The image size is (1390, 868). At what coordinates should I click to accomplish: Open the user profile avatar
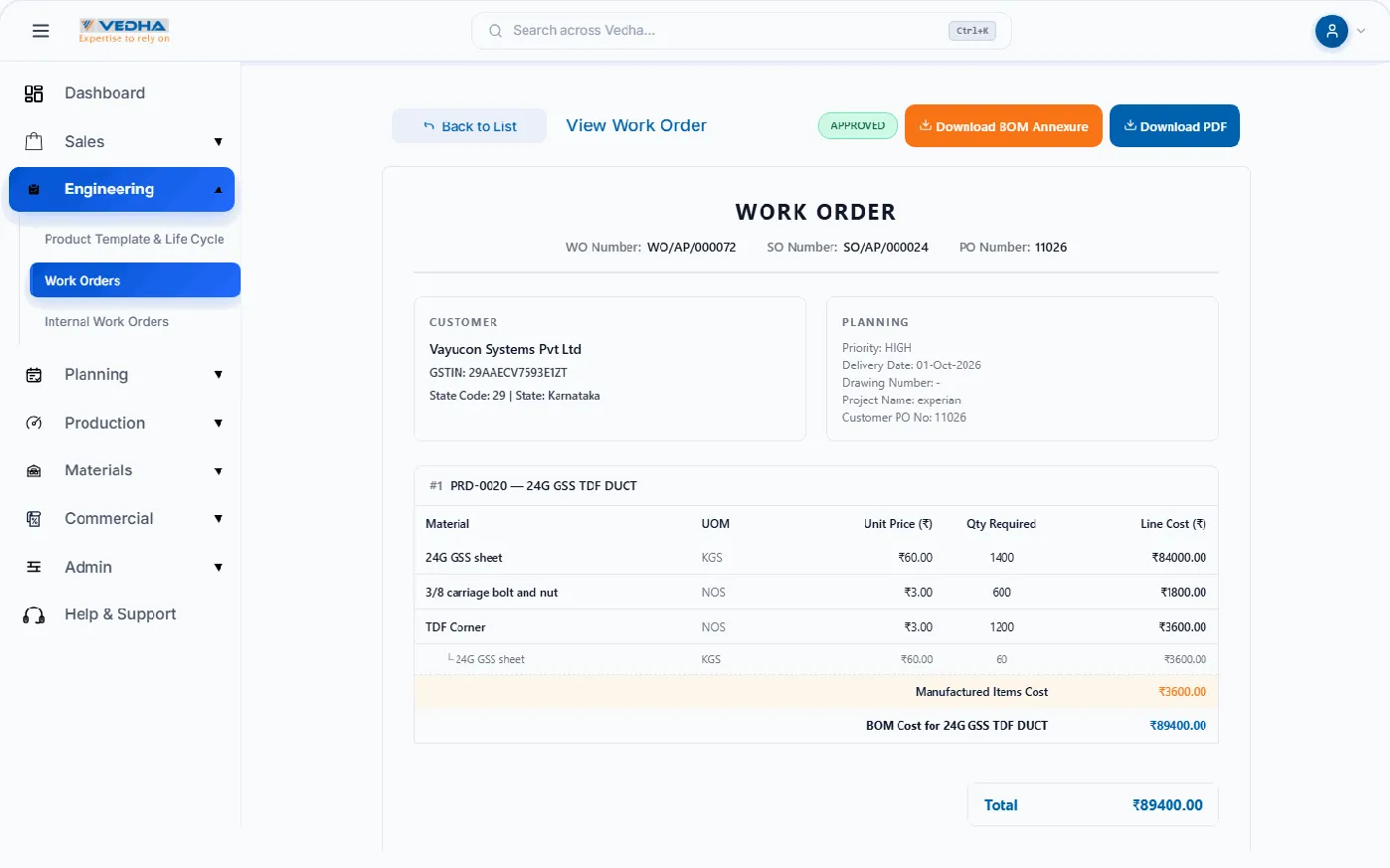1331,31
